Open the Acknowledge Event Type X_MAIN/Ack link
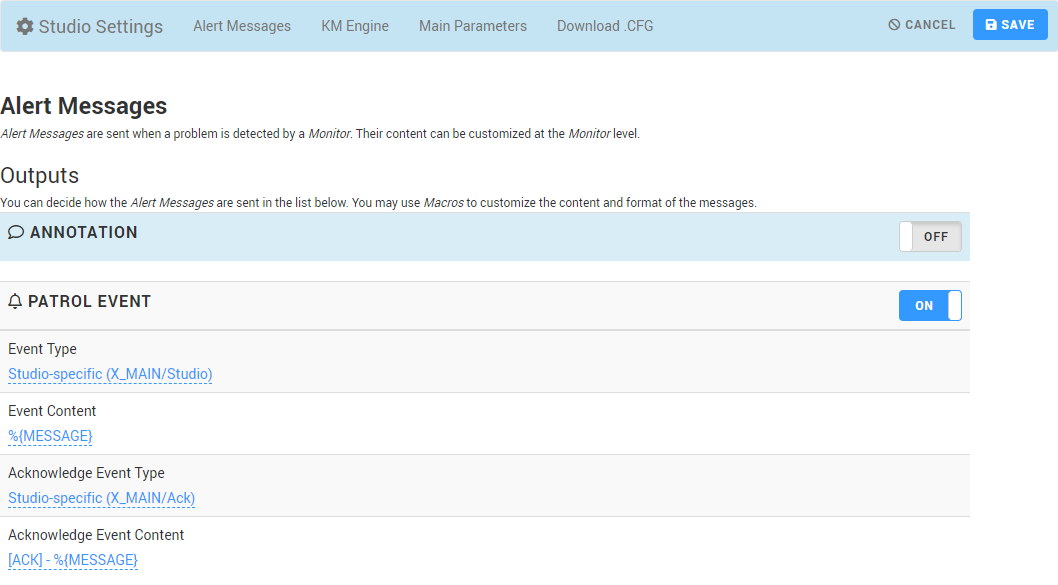 coord(101,497)
